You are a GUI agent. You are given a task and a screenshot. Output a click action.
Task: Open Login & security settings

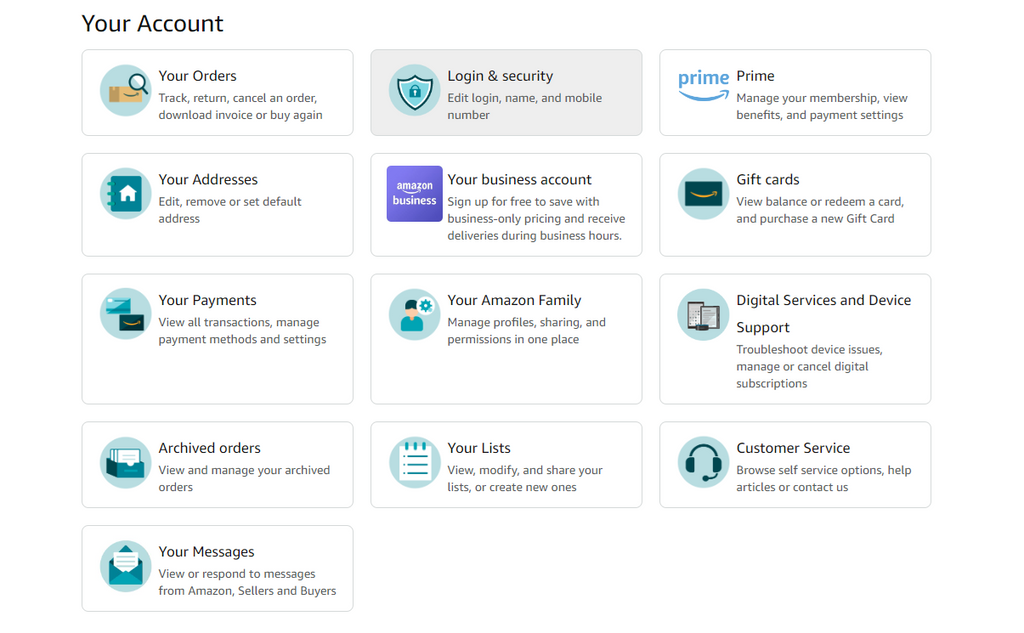506,92
